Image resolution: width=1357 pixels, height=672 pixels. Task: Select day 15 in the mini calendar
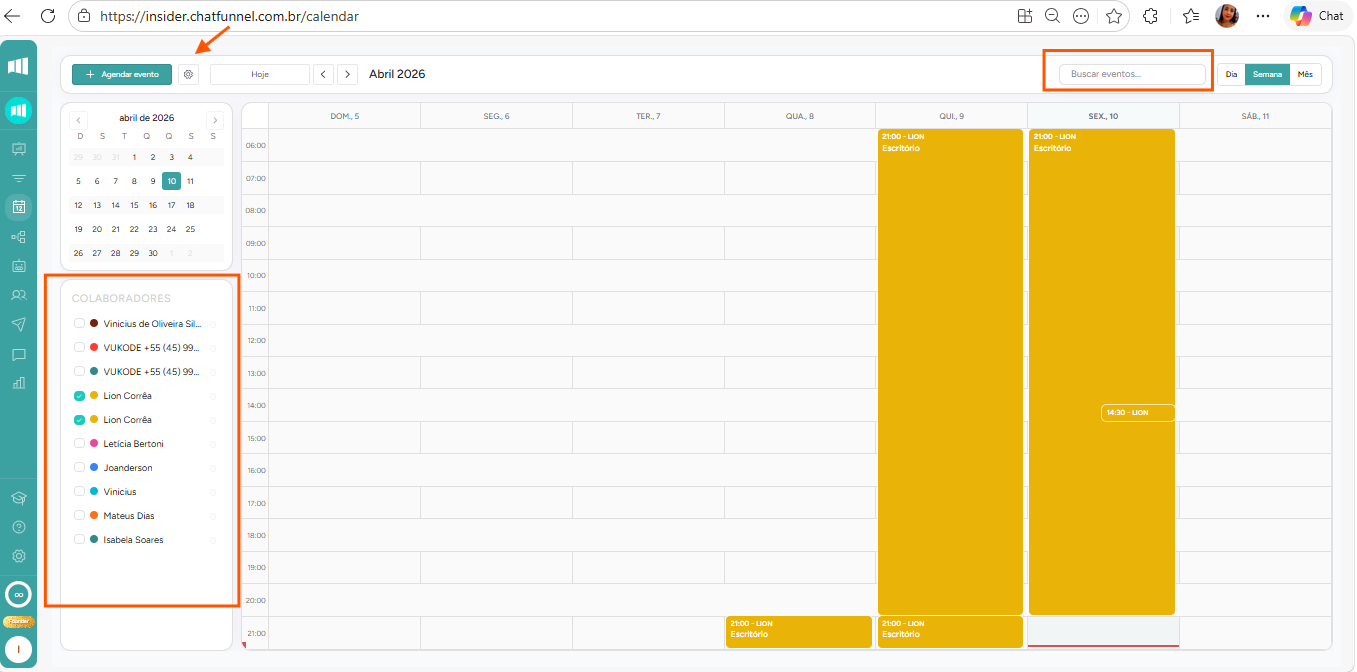tap(134, 205)
